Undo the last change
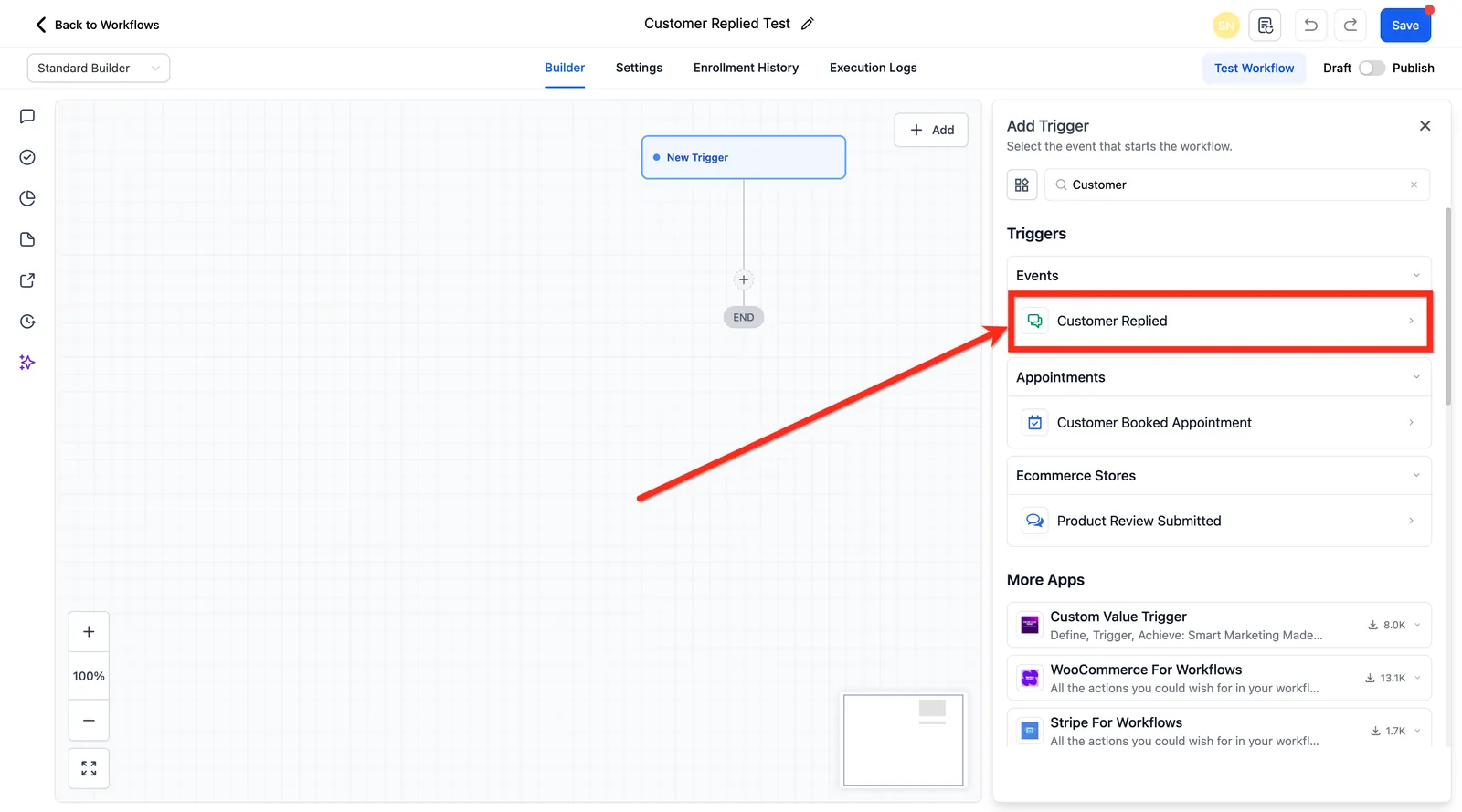This screenshot has height=812, width=1462. (x=1310, y=26)
